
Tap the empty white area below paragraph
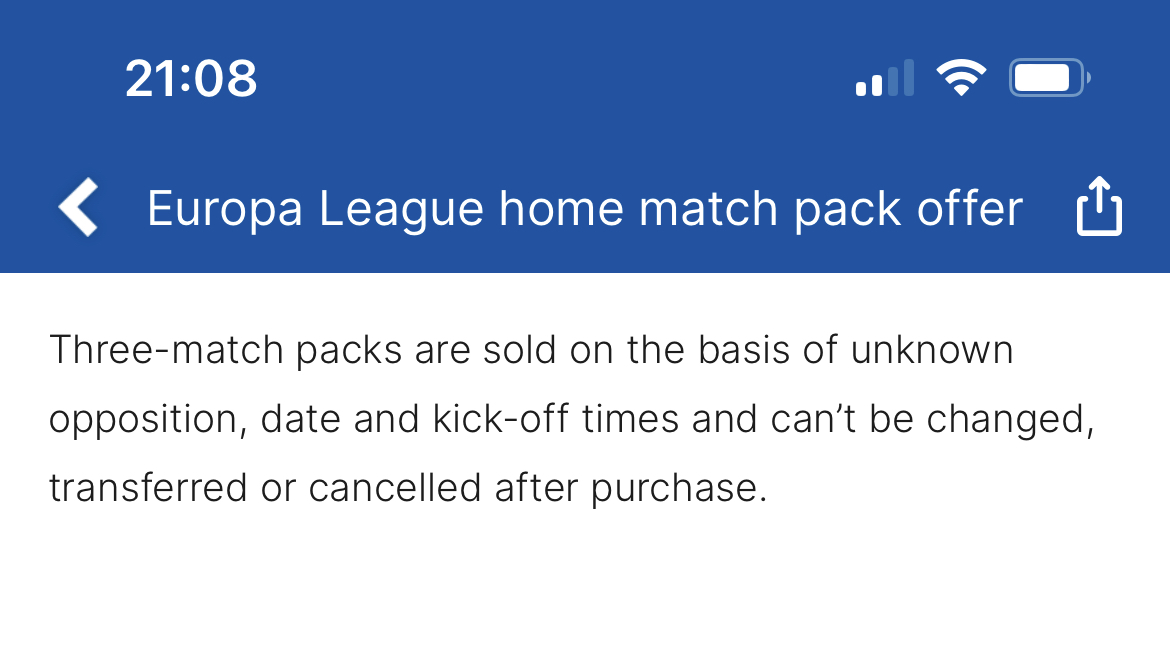585,590
